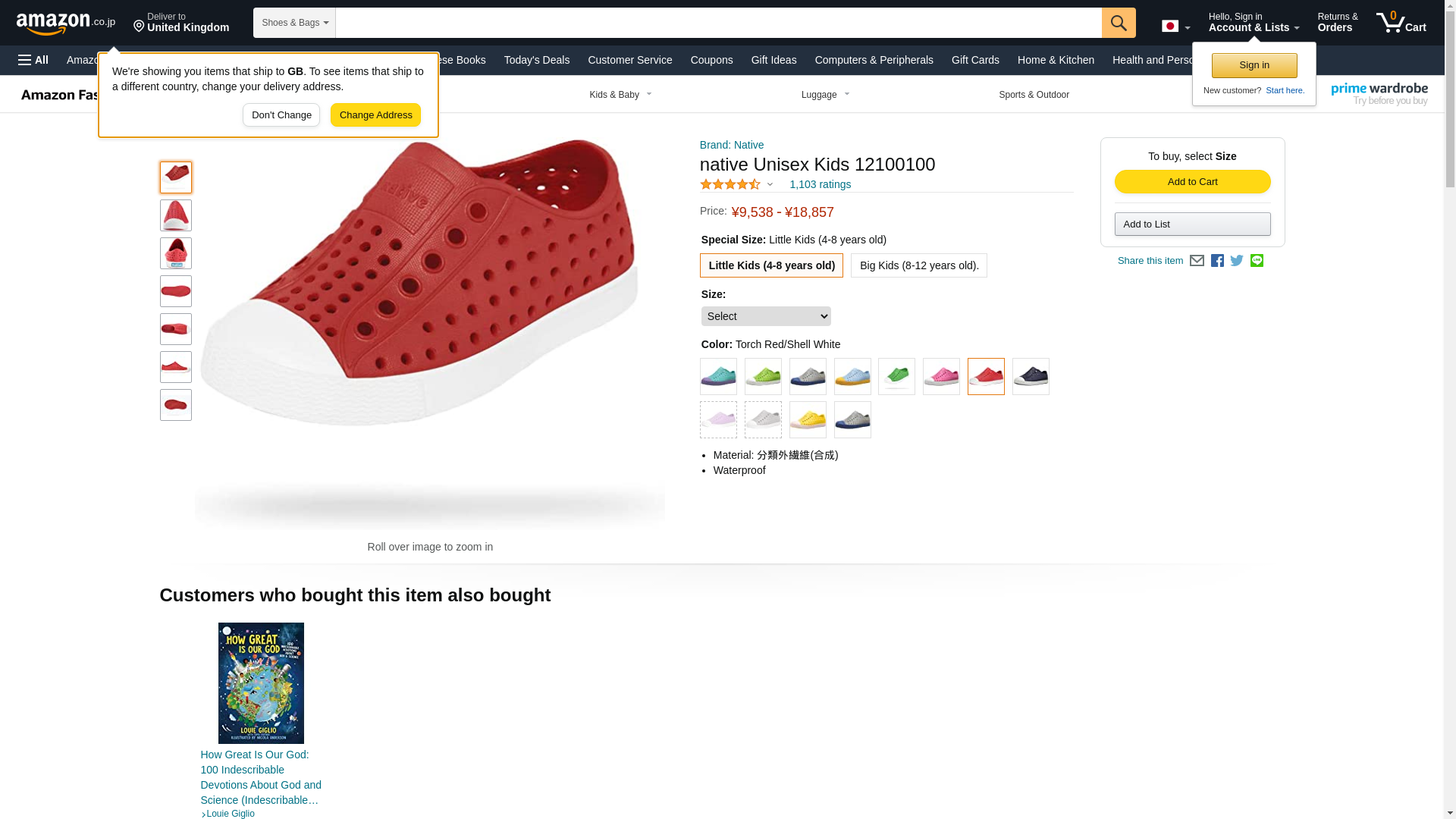Go to Amazon.co.jp home logo

point(66,23)
